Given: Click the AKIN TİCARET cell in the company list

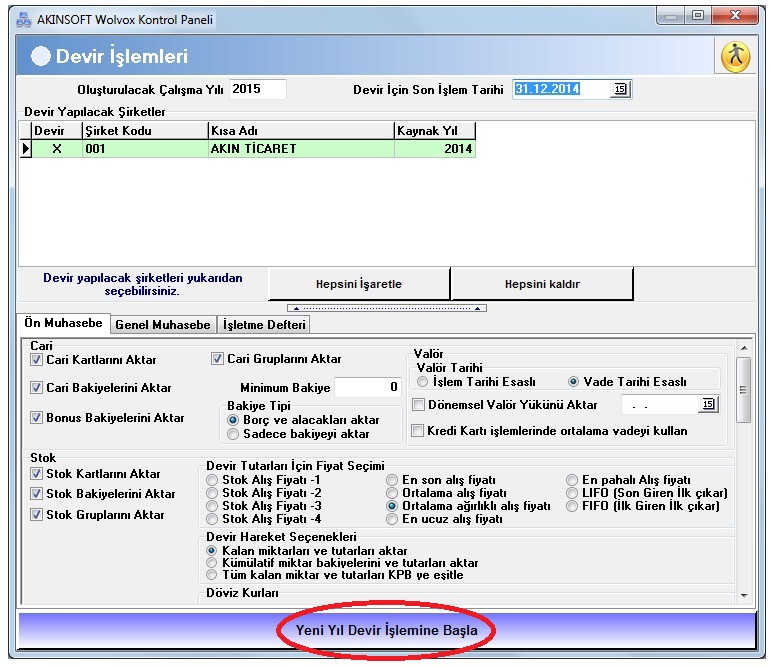Looking at the screenshot, I should point(301,149).
